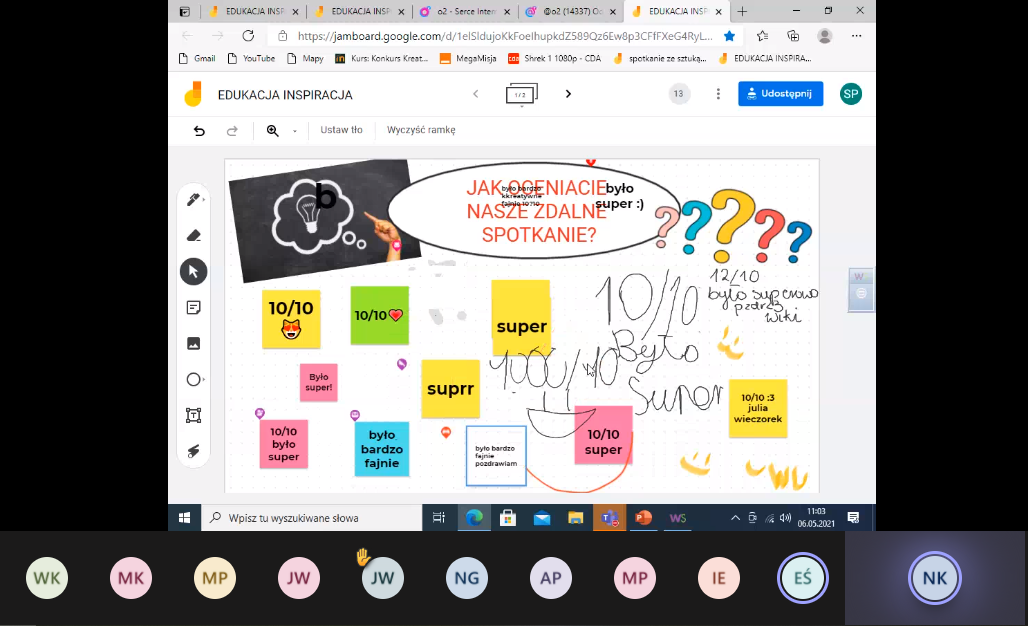Viewport: 1028px width, 626px height.
Task: Select the green 10/10 sticky note
Action: coord(379,315)
